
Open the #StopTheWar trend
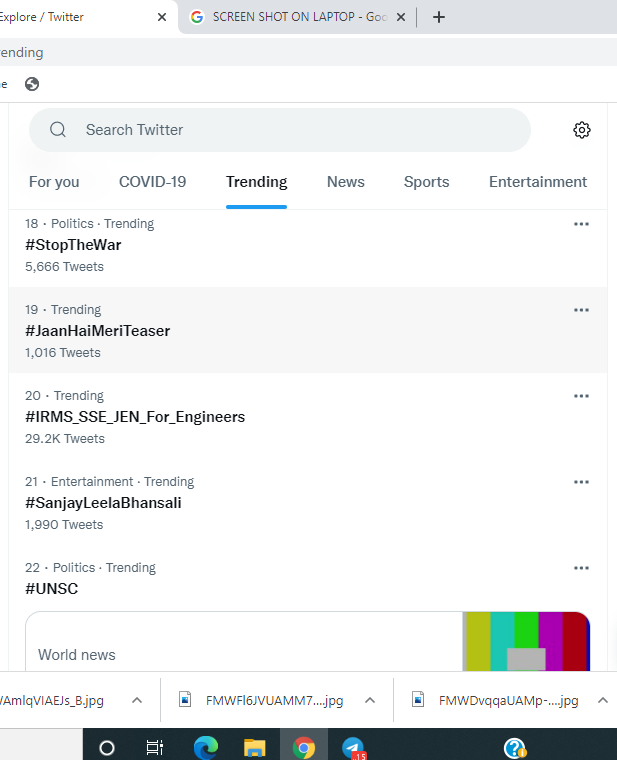point(73,245)
